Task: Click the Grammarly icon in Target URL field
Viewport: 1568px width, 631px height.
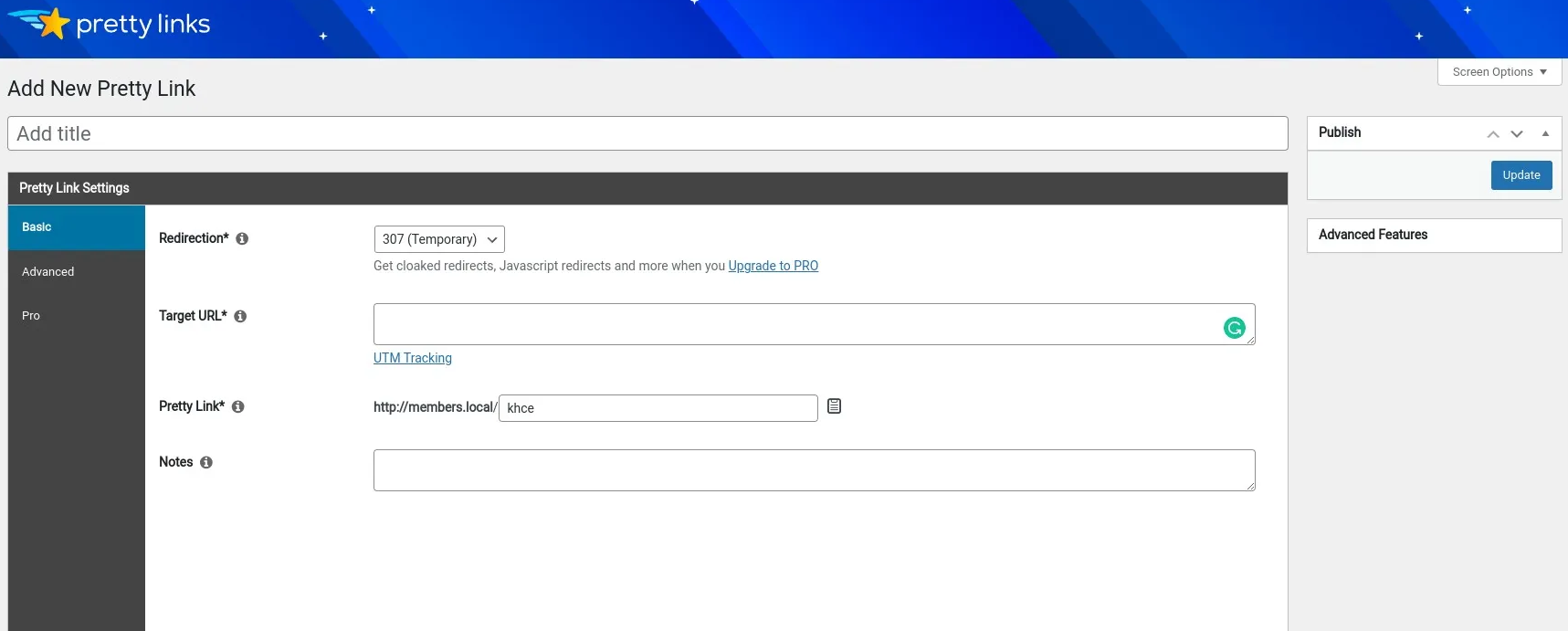Action: [1234, 328]
